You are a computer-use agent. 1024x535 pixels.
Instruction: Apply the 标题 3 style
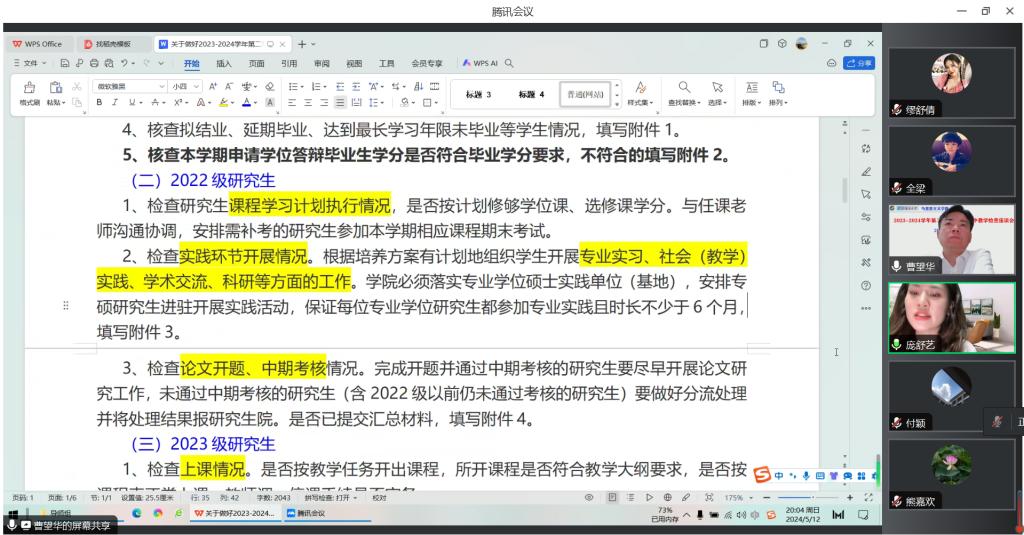tap(478, 95)
